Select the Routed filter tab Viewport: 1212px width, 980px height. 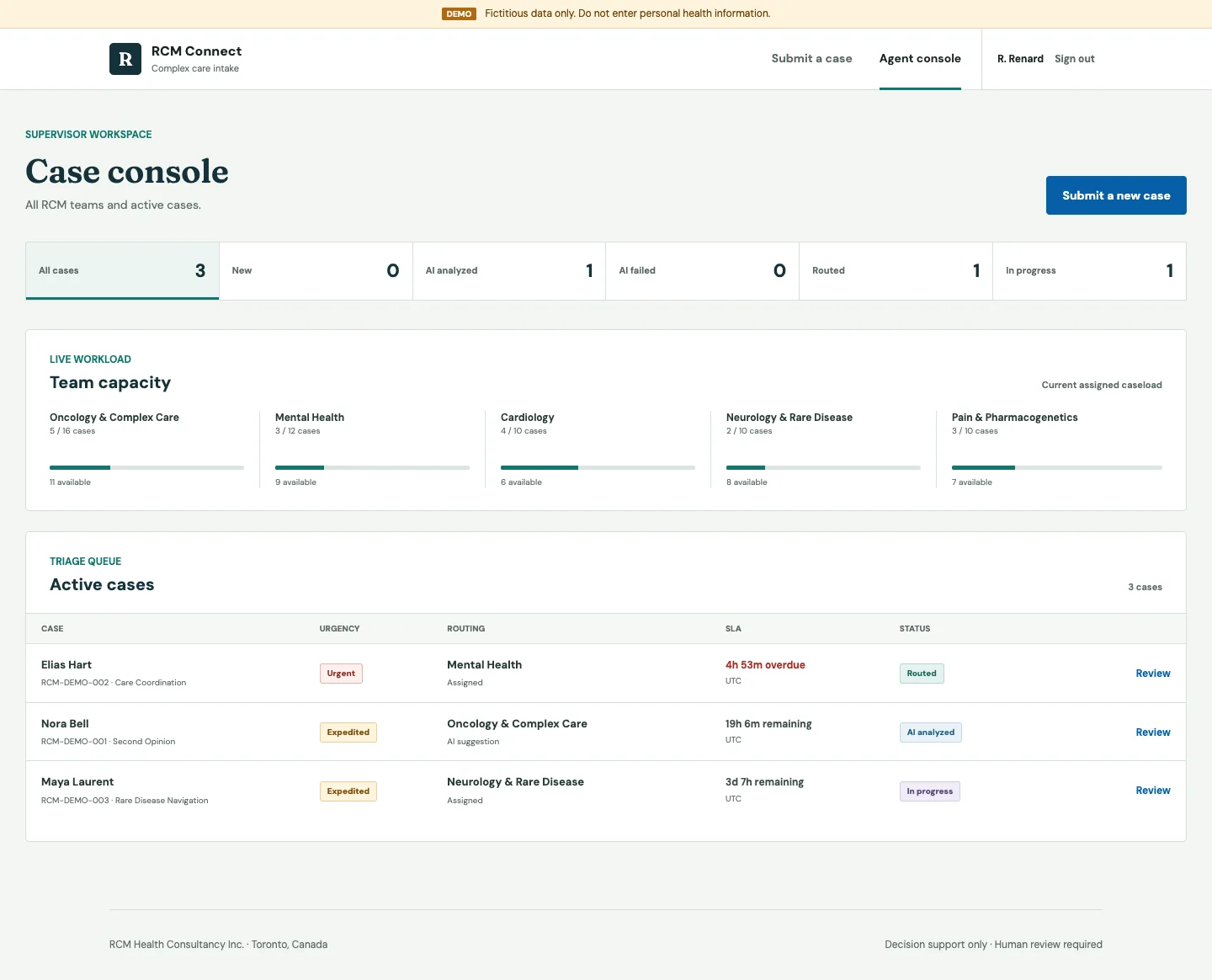896,270
